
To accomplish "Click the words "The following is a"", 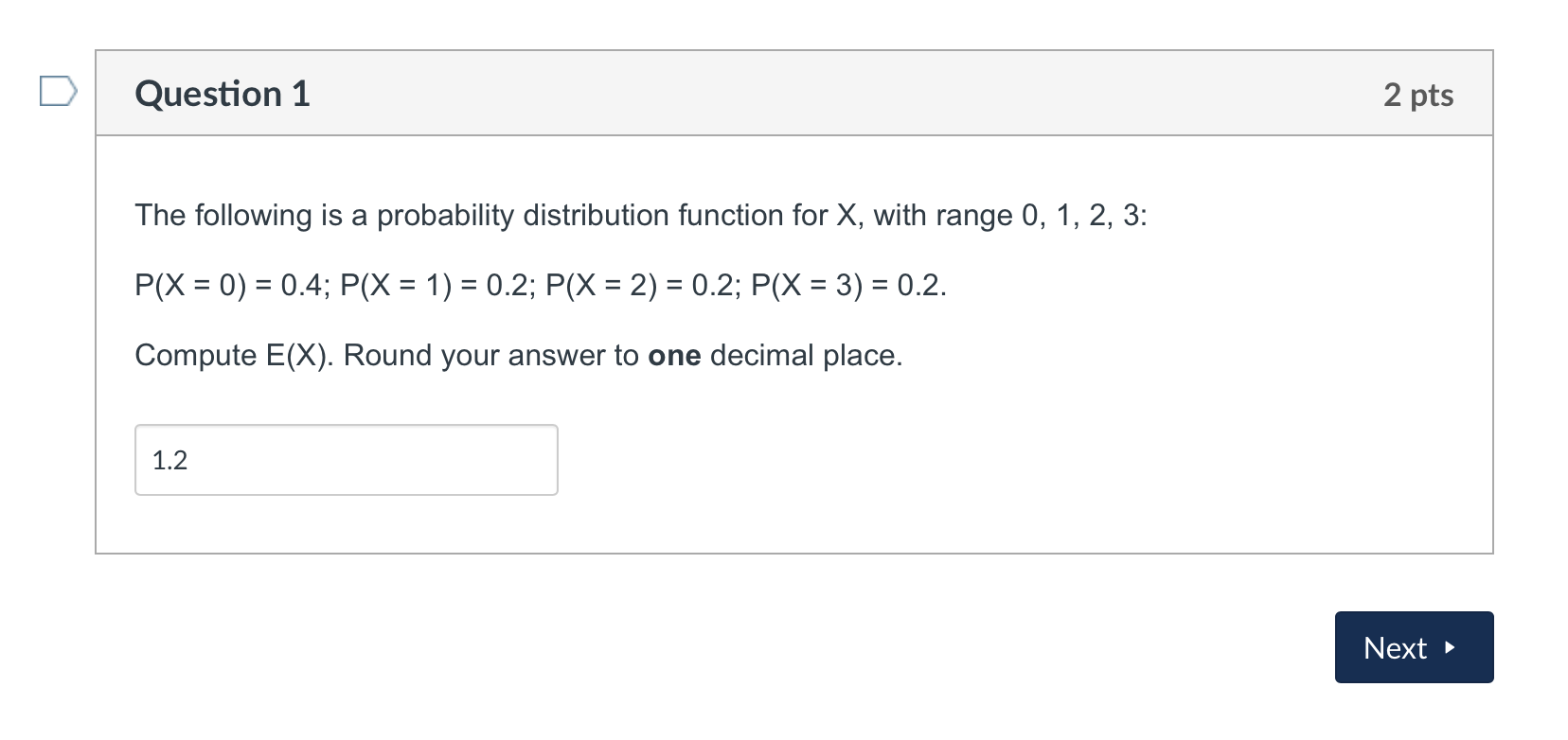I will (250, 216).
